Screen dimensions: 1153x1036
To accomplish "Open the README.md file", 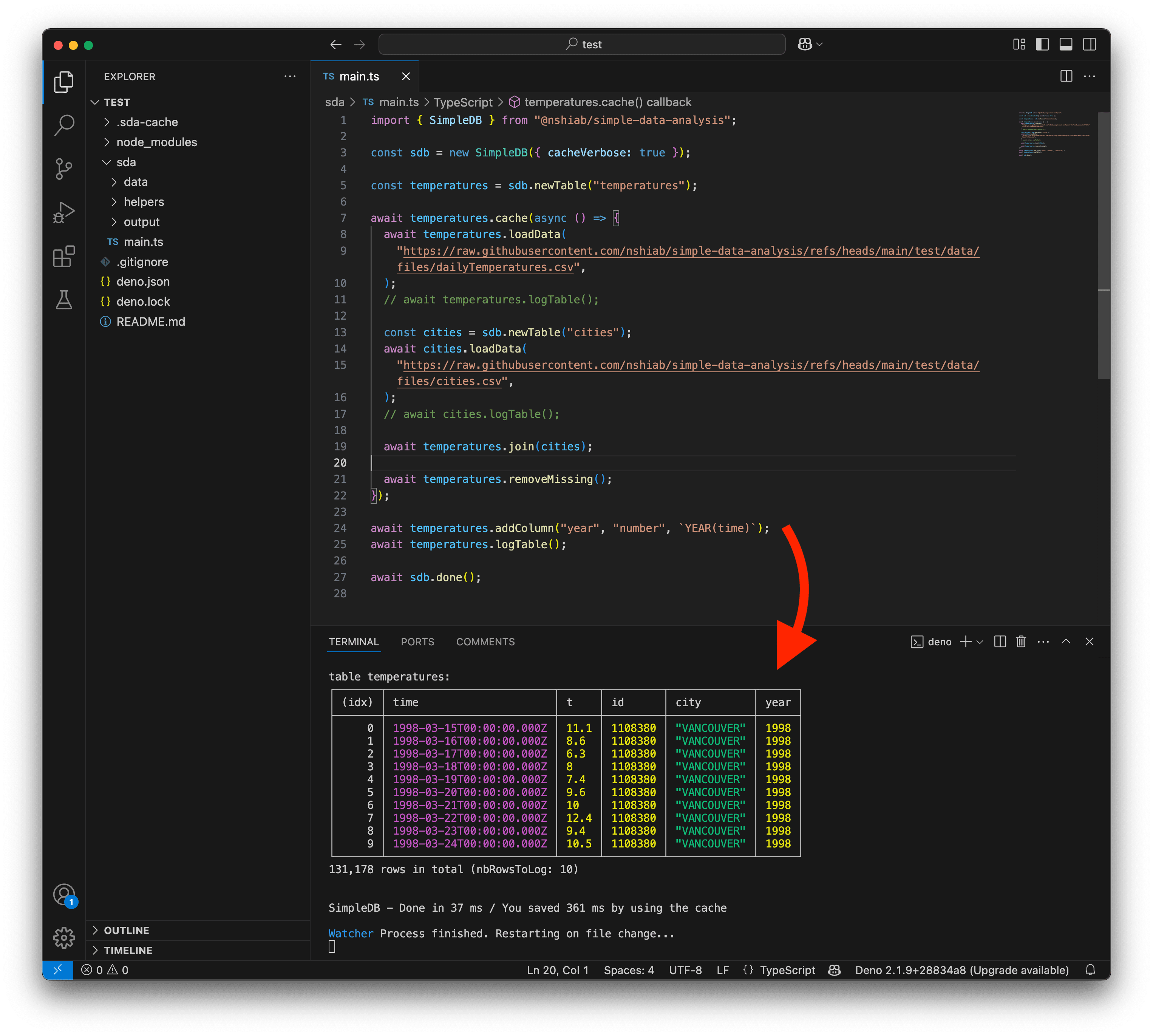I will point(198,322).
